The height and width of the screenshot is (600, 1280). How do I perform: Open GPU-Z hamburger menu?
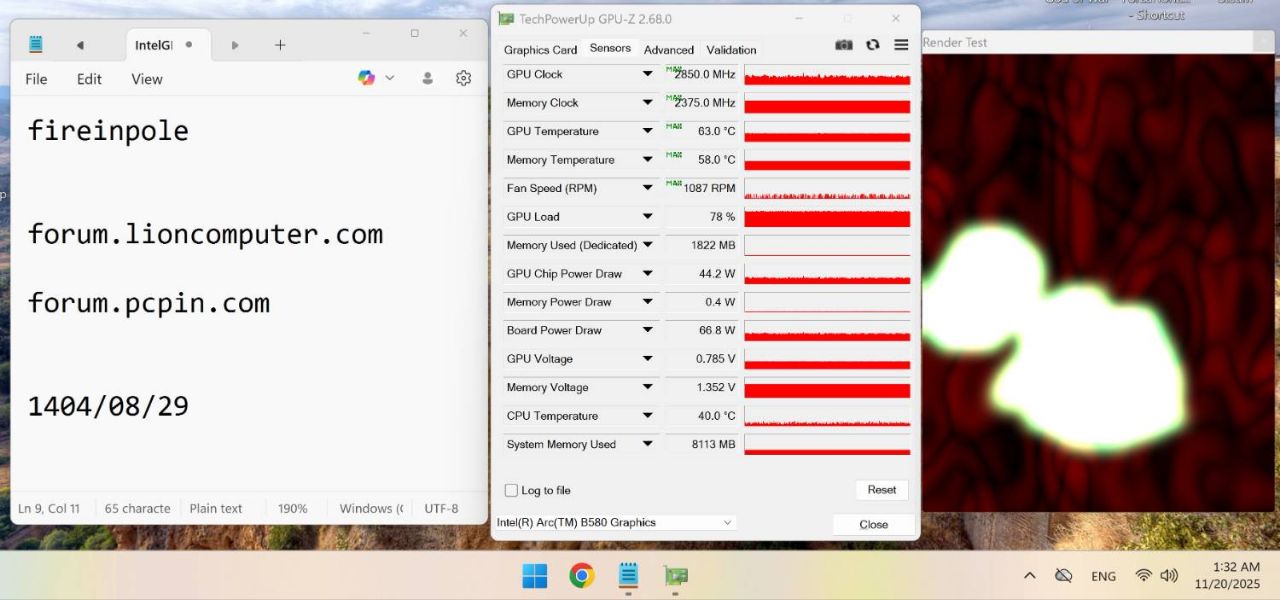click(901, 45)
